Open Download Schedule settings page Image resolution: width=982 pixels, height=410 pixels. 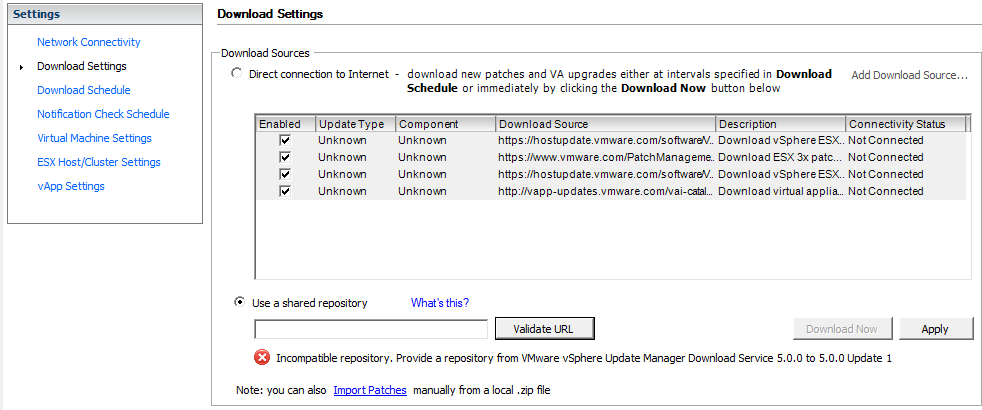(83, 90)
